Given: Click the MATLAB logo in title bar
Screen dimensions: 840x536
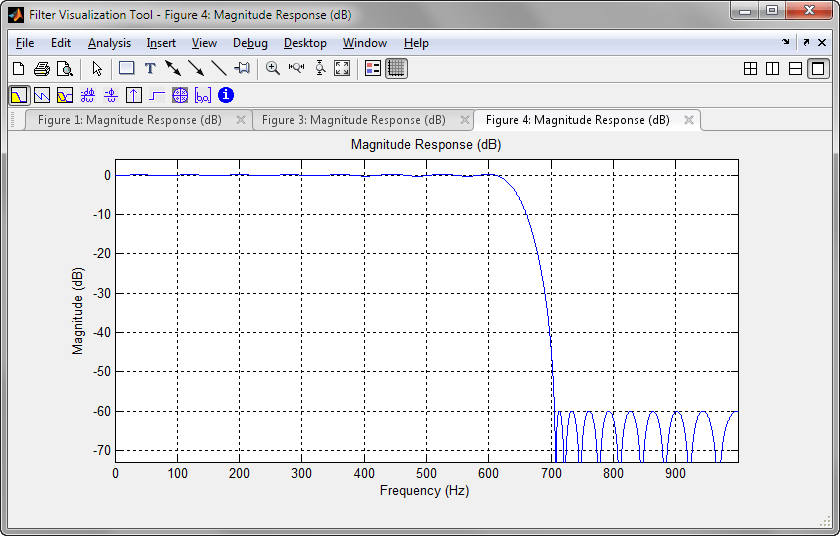Looking at the screenshot, I should [16, 14].
